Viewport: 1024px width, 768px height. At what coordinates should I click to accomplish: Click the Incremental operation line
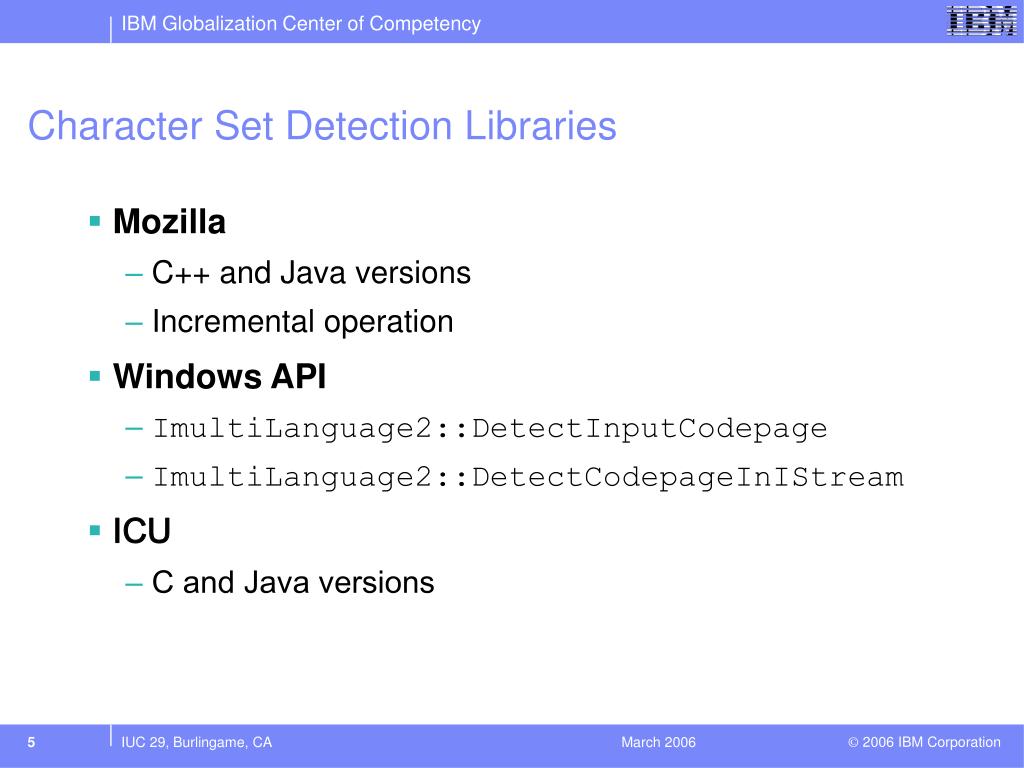tap(302, 322)
